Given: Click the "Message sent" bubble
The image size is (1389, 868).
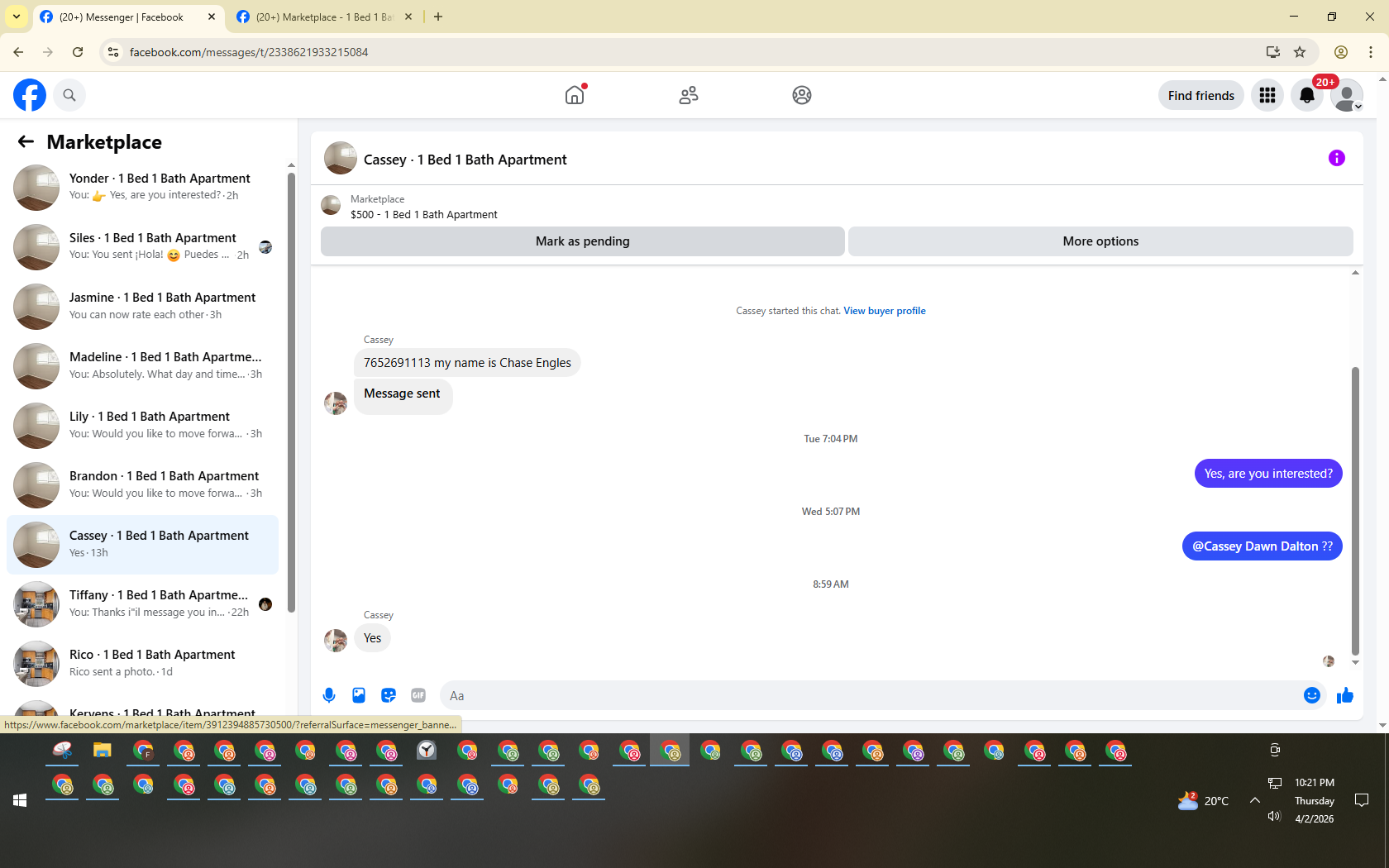Looking at the screenshot, I should click(x=403, y=395).
